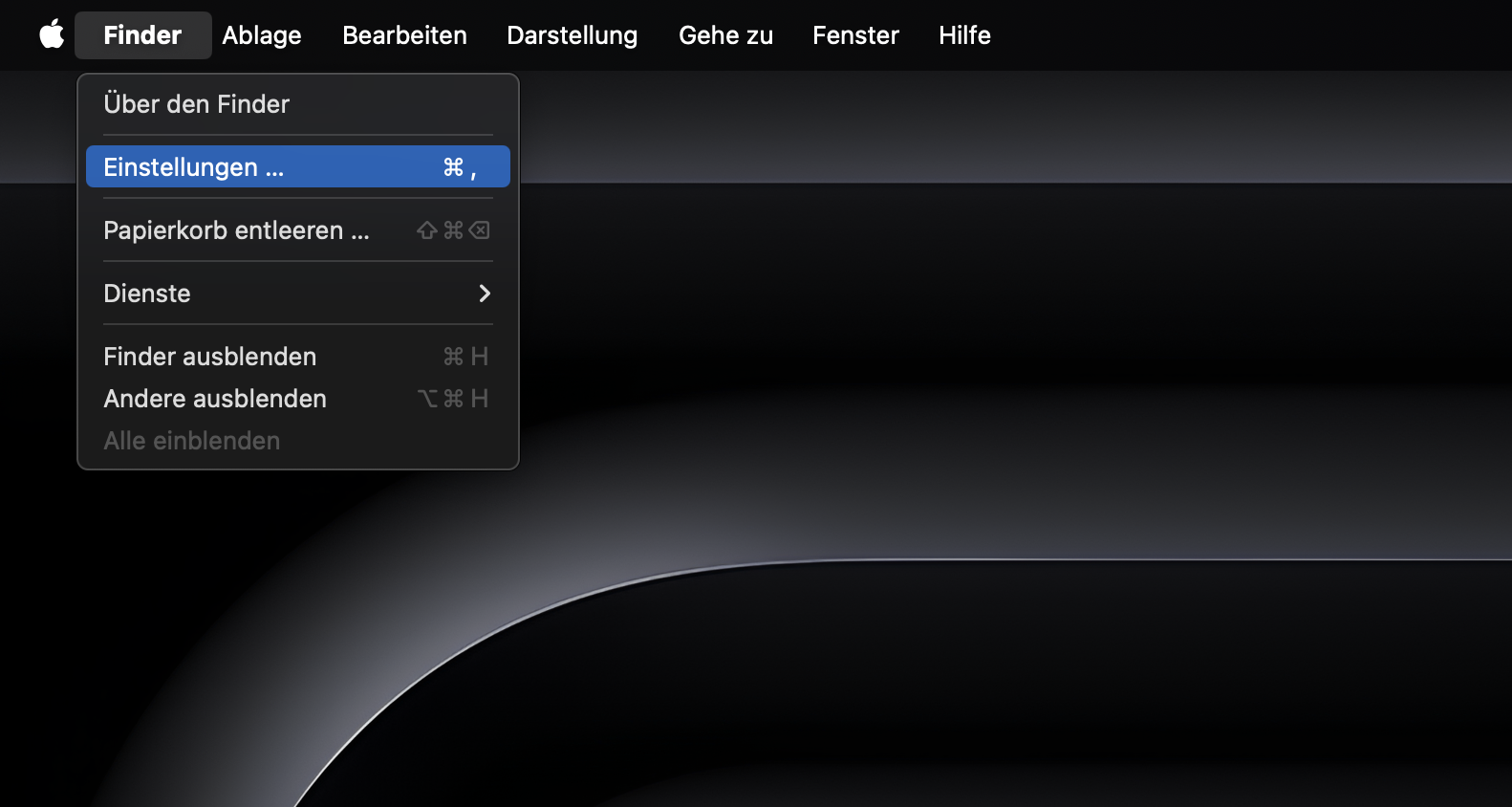Choose Papierkorb entleeren …
Screen dimensions: 1512x807
tap(298, 229)
